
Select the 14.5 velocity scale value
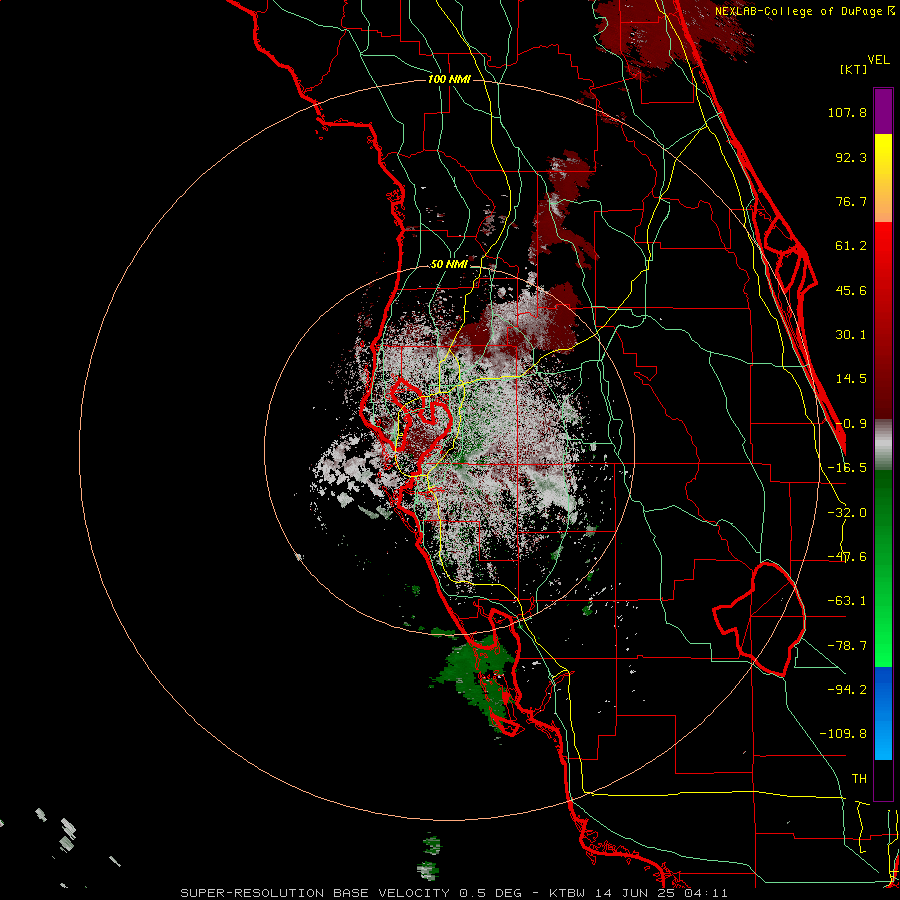pyautogui.click(x=851, y=379)
